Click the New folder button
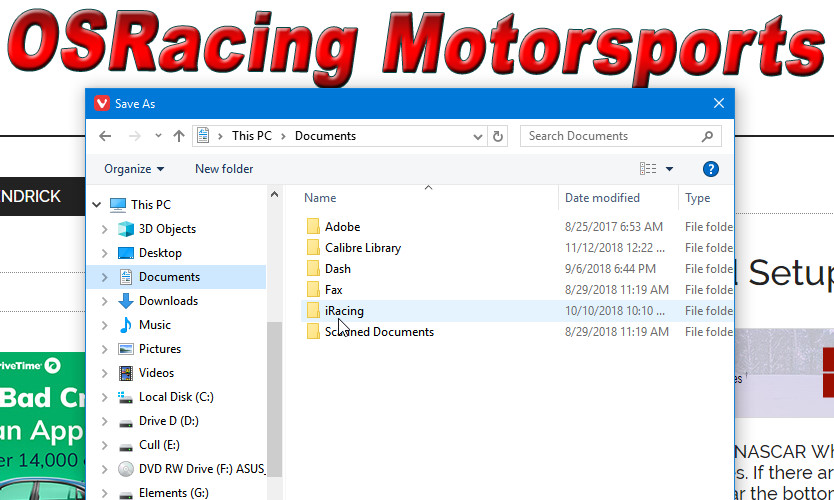 tap(224, 169)
